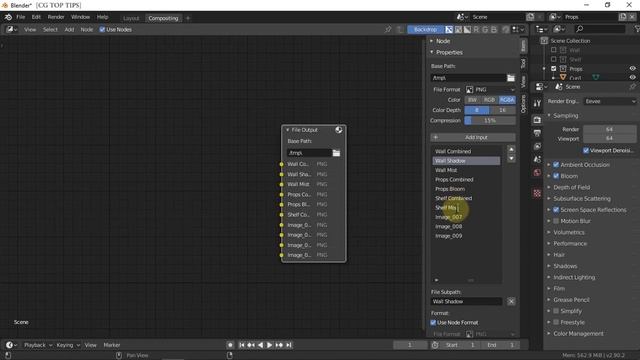This screenshot has height=360, width=640.
Task: Expand the Volumetrics panel
Action: tap(569, 232)
